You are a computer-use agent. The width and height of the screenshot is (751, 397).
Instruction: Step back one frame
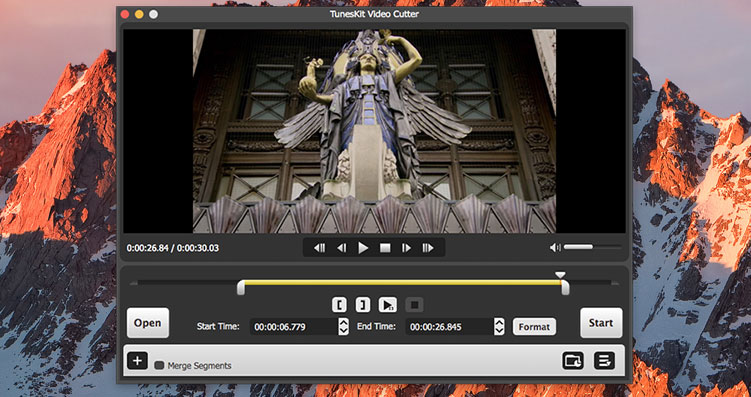(x=341, y=248)
